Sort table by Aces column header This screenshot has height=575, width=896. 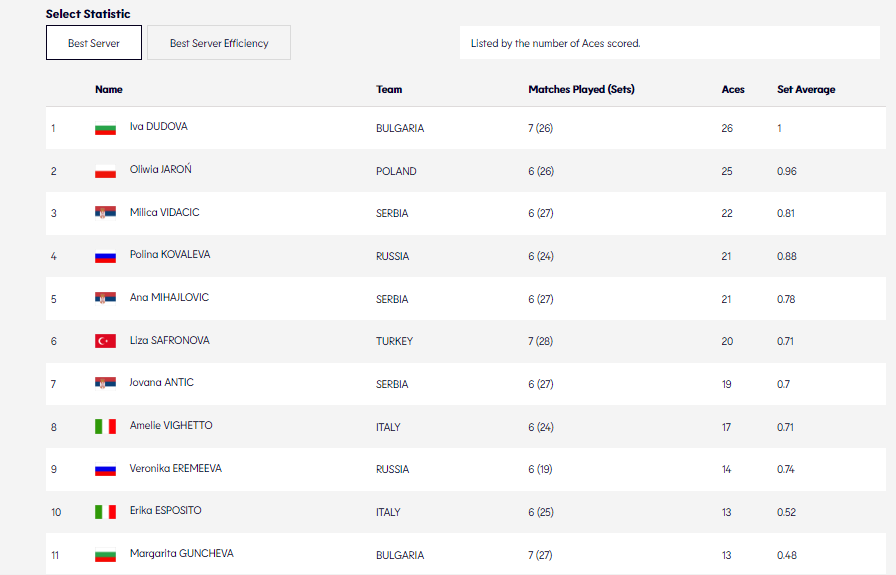point(733,89)
